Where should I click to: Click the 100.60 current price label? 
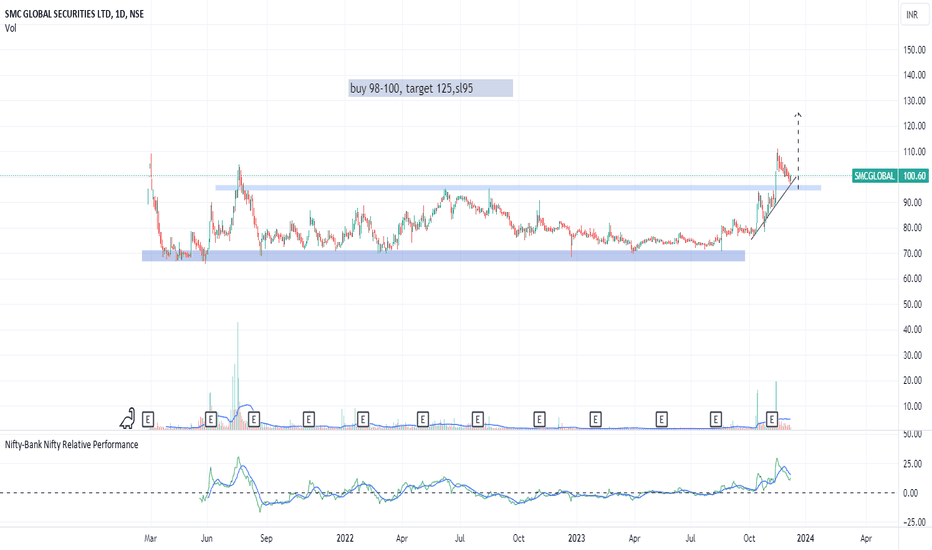click(x=914, y=176)
